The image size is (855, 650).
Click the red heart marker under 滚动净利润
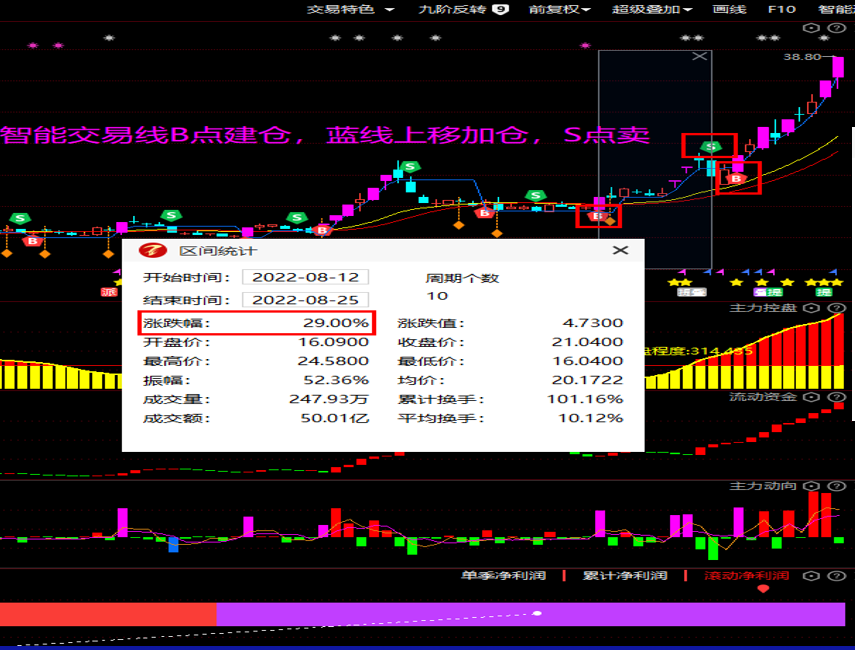tap(763, 588)
